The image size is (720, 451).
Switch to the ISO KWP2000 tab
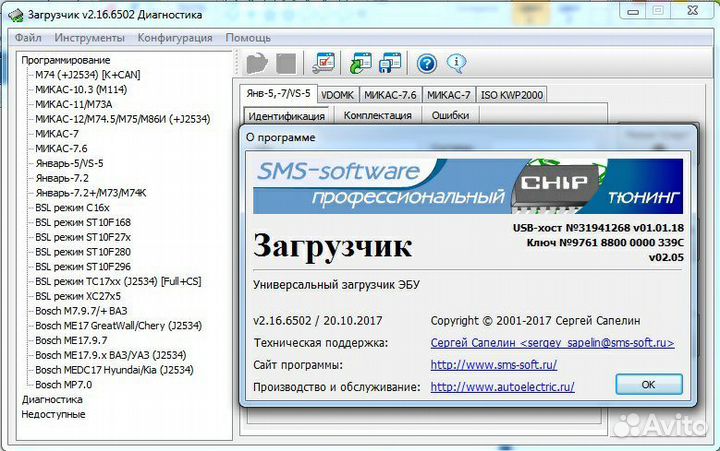coord(512,95)
